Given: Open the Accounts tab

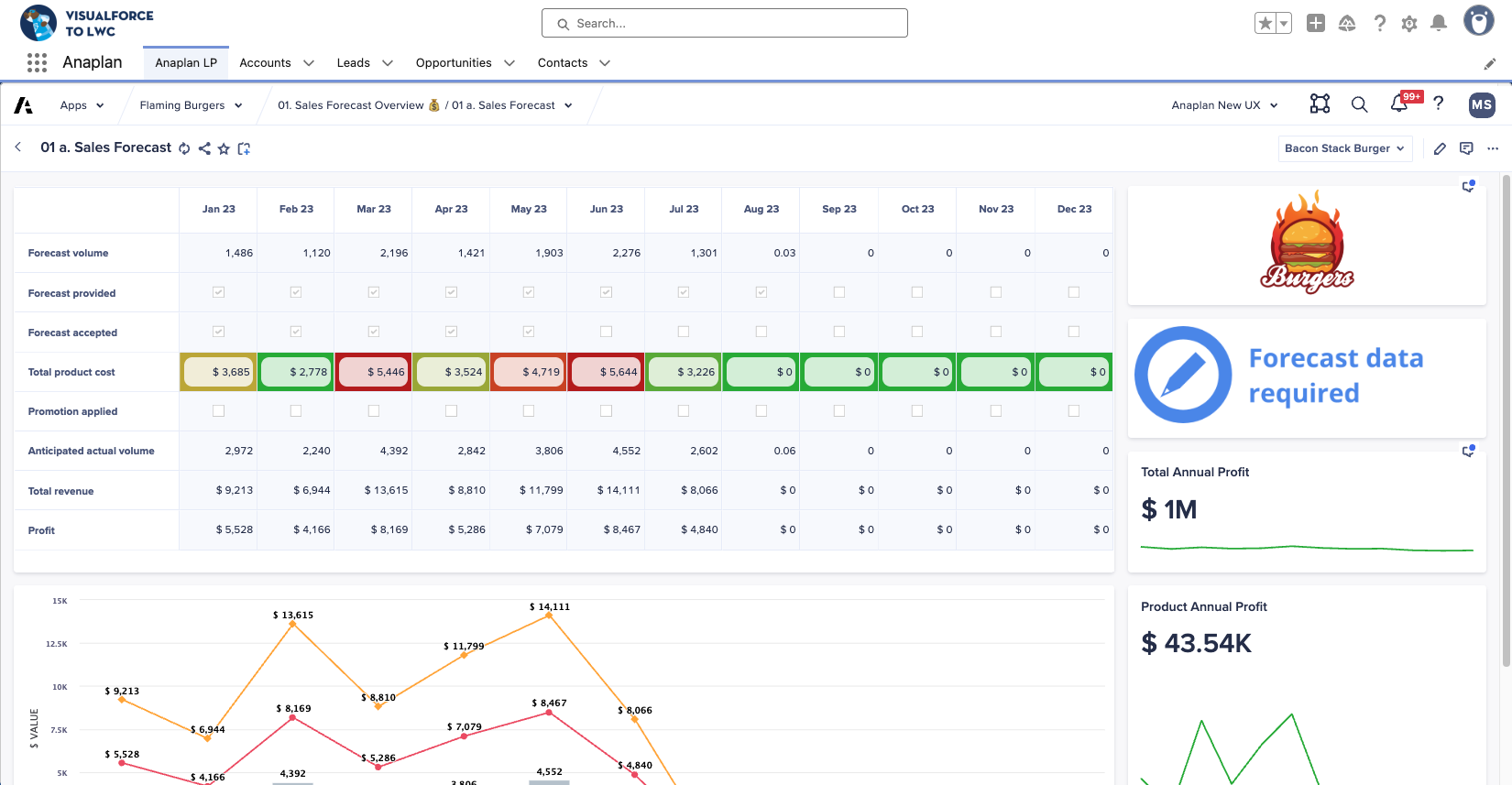Looking at the screenshot, I should coord(265,63).
